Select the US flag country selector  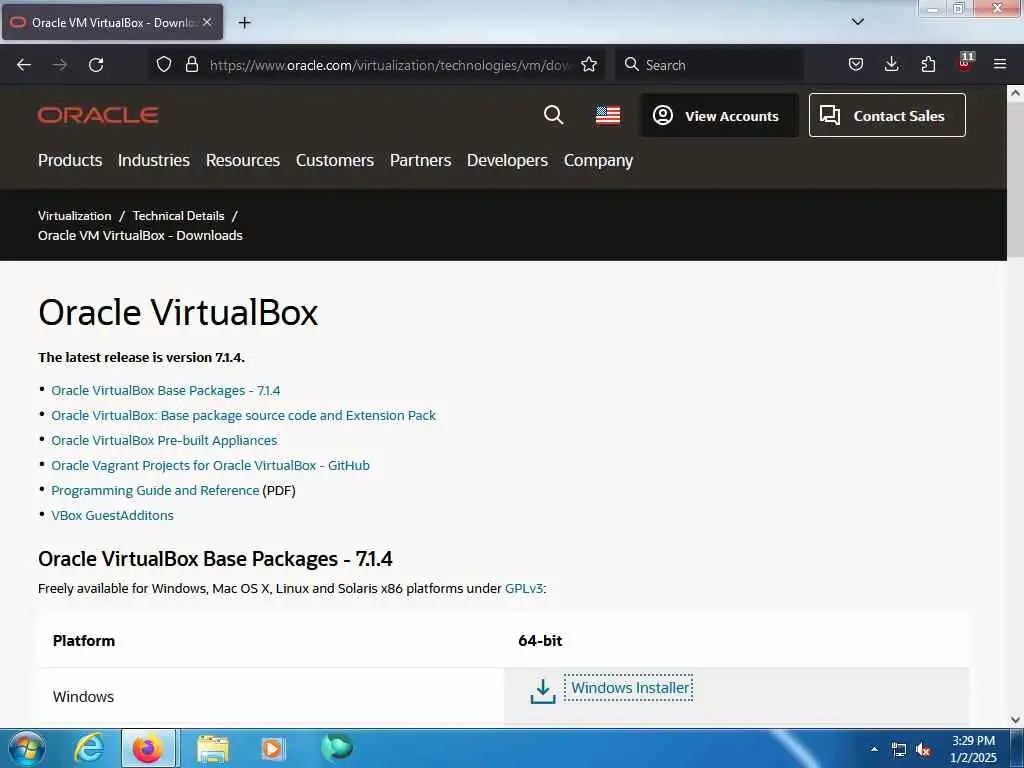(x=608, y=116)
